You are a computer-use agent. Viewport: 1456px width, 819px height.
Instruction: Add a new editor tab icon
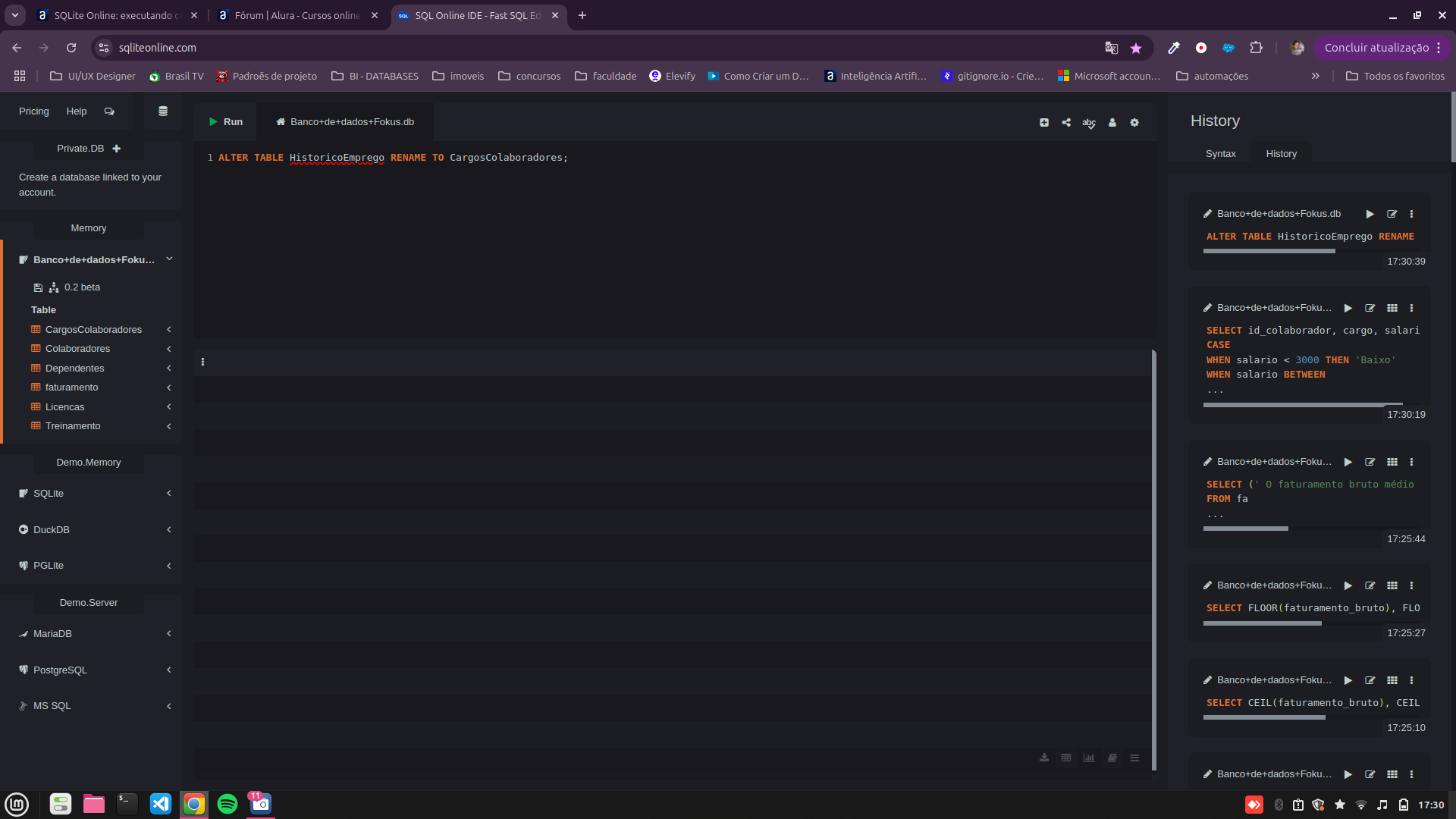pos(1044,123)
